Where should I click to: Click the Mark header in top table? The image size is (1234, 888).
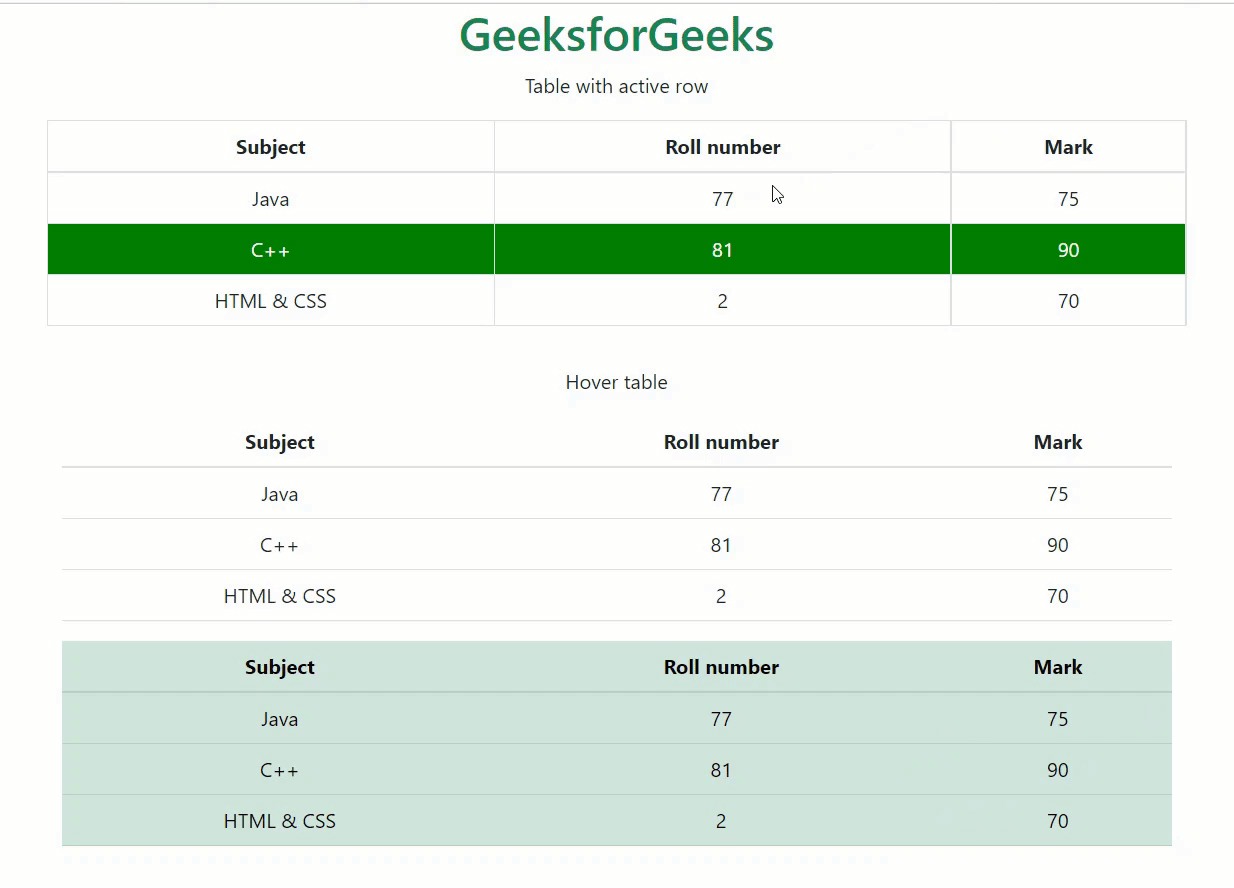1068,146
